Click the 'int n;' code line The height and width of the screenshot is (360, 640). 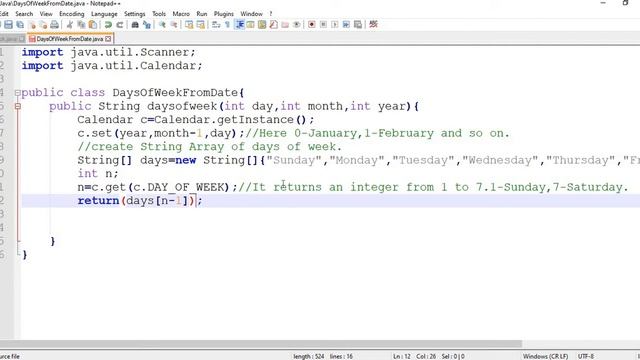pyautogui.click(x=98, y=173)
